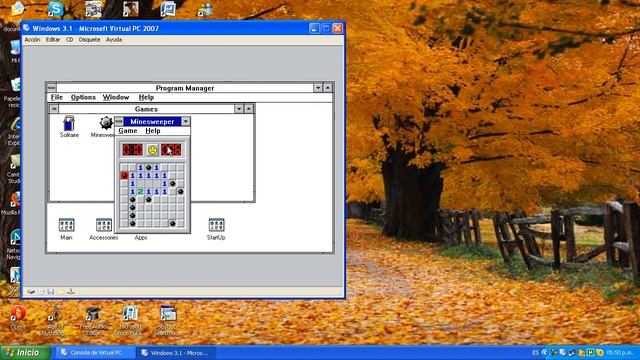The height and width of the screenshot is (360, 640).
Task: Select the Accessories program group icon
Action: tap(104, 229)
